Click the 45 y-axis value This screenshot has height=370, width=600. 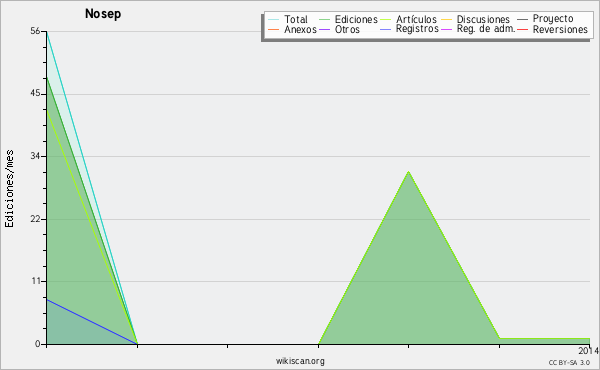coord(35,94)
